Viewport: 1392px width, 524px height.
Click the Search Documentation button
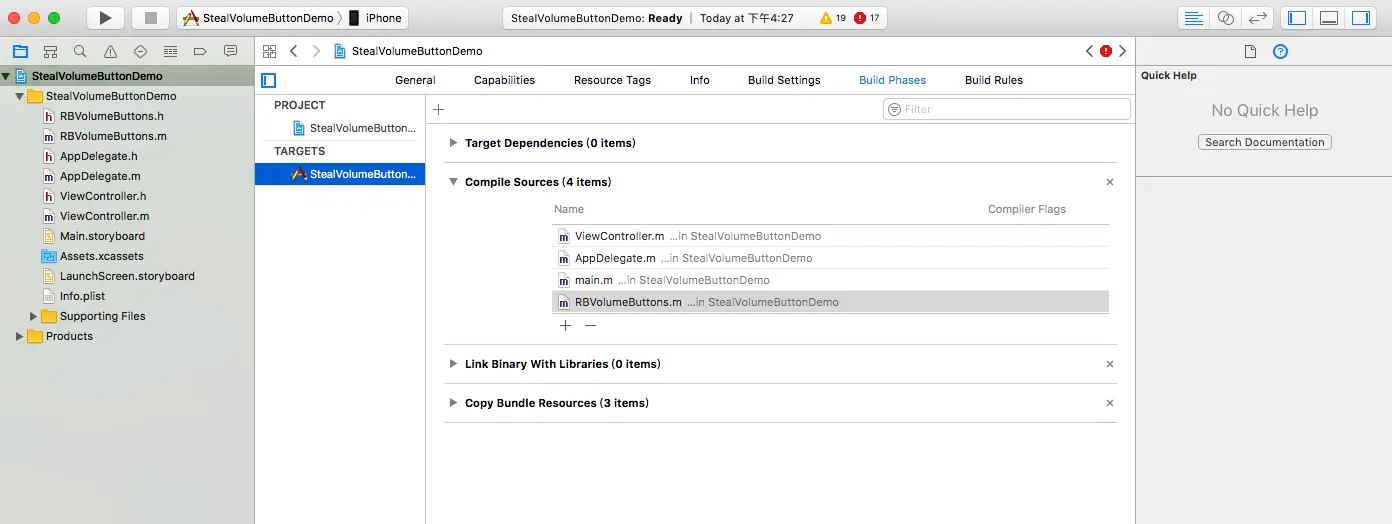pos(1265,142)
